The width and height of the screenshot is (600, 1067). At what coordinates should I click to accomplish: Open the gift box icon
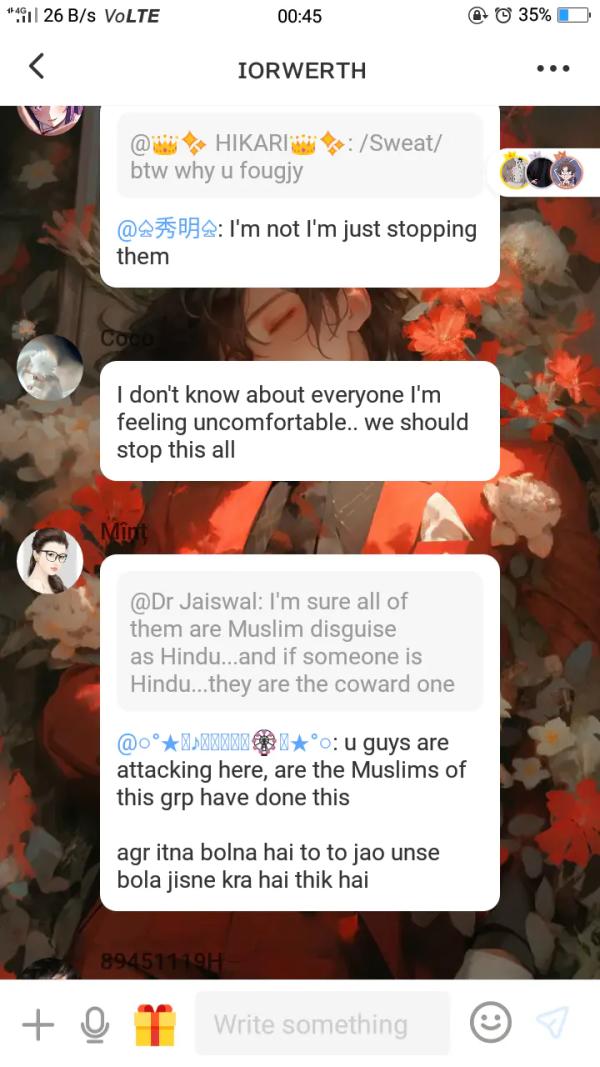click(155, 1024)
